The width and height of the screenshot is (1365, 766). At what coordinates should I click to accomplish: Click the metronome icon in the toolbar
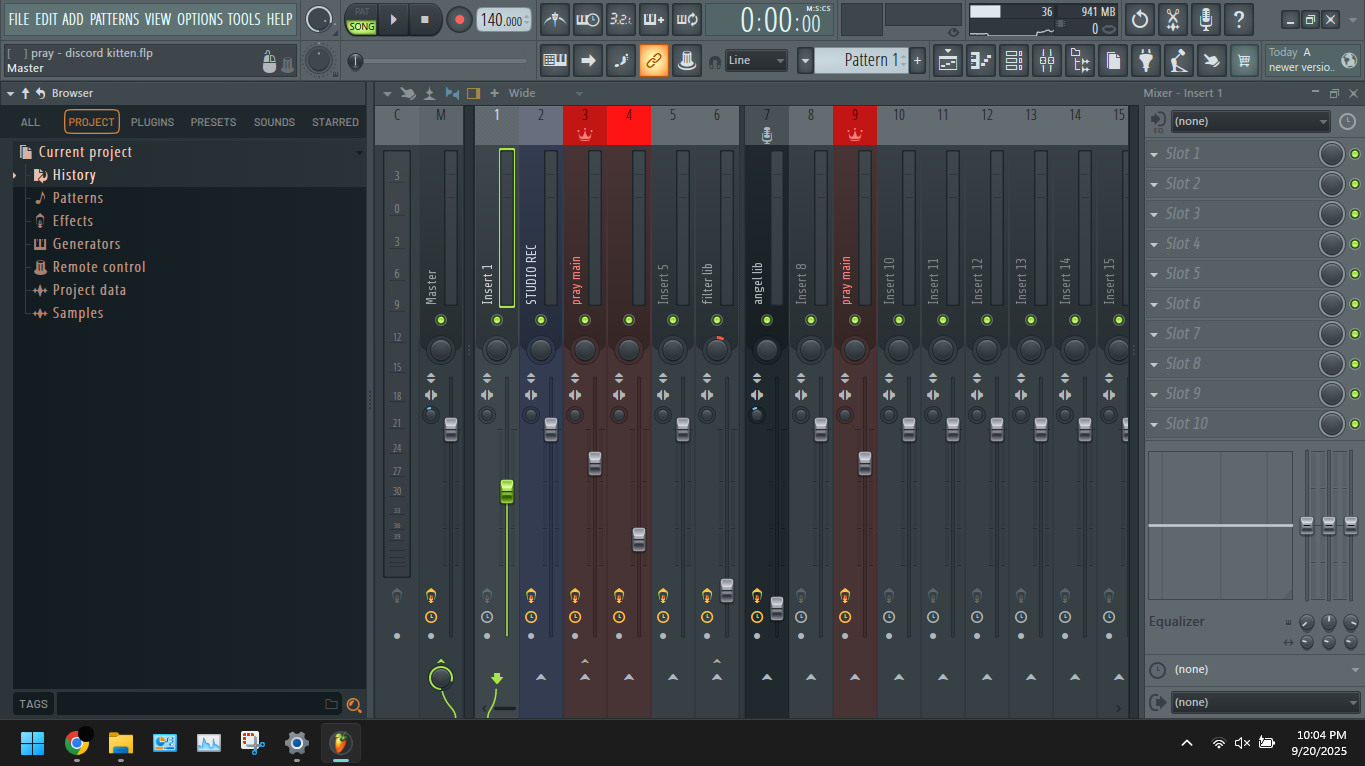tap(555, 19)
